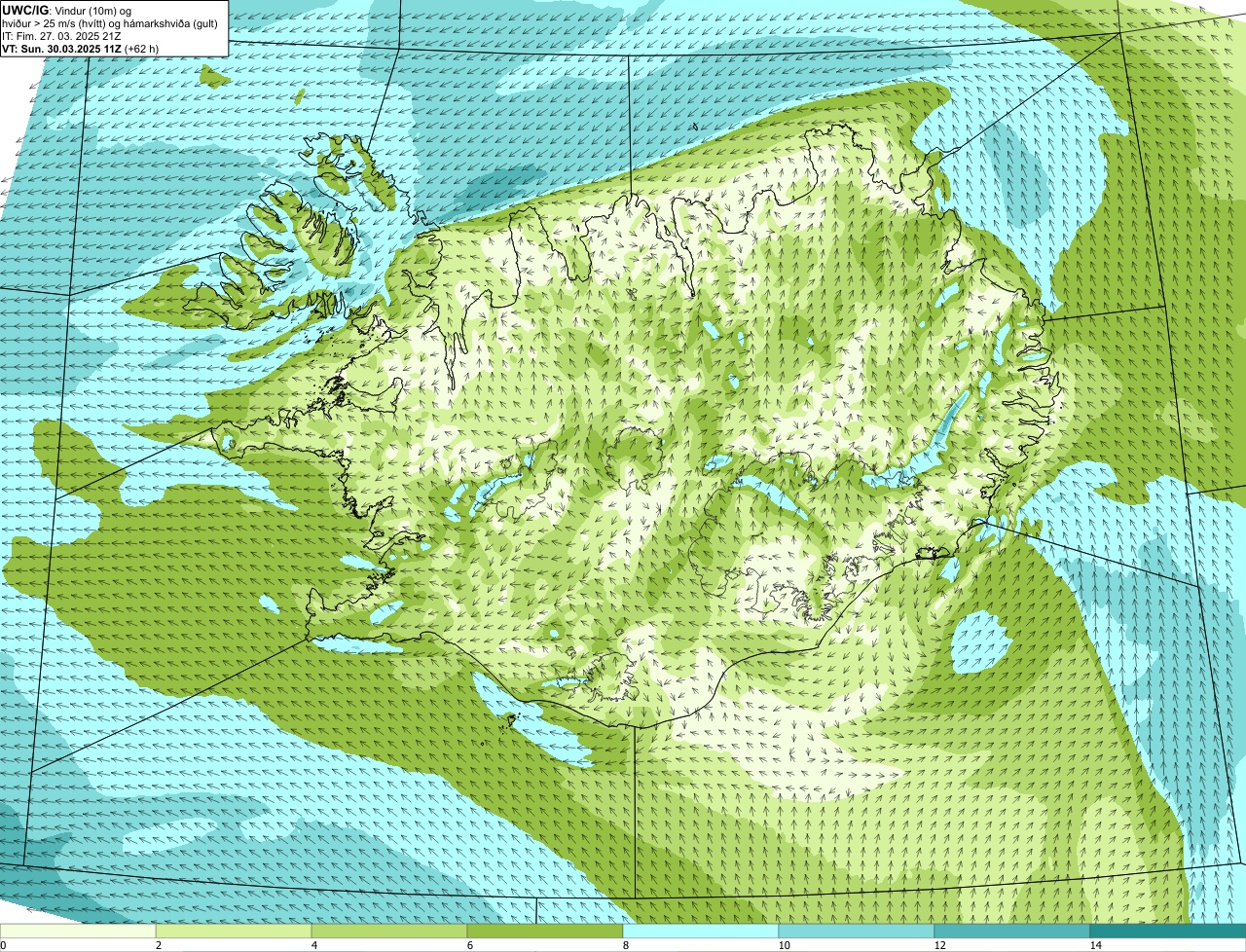1246x952 pixels.
Task: Click the '2' label on the color scale
Action: (x=158, y=945)
